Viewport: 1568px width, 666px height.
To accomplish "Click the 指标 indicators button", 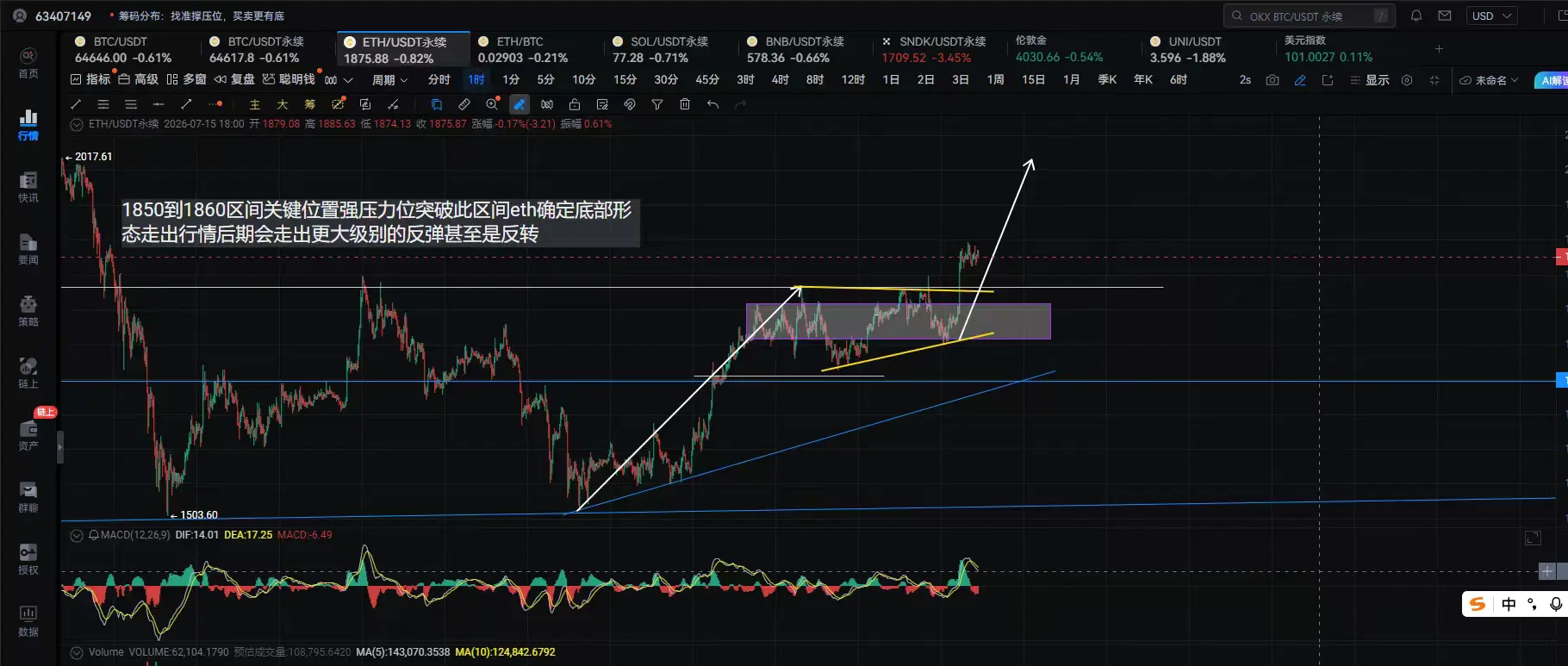I will 90,80.
